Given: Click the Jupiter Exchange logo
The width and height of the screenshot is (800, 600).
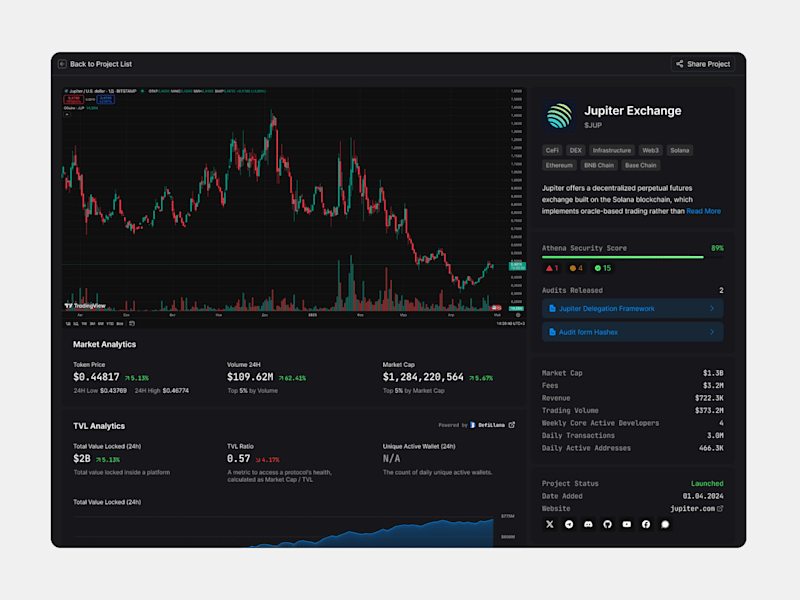Looking at the screenshot, I should coord(559,116).
